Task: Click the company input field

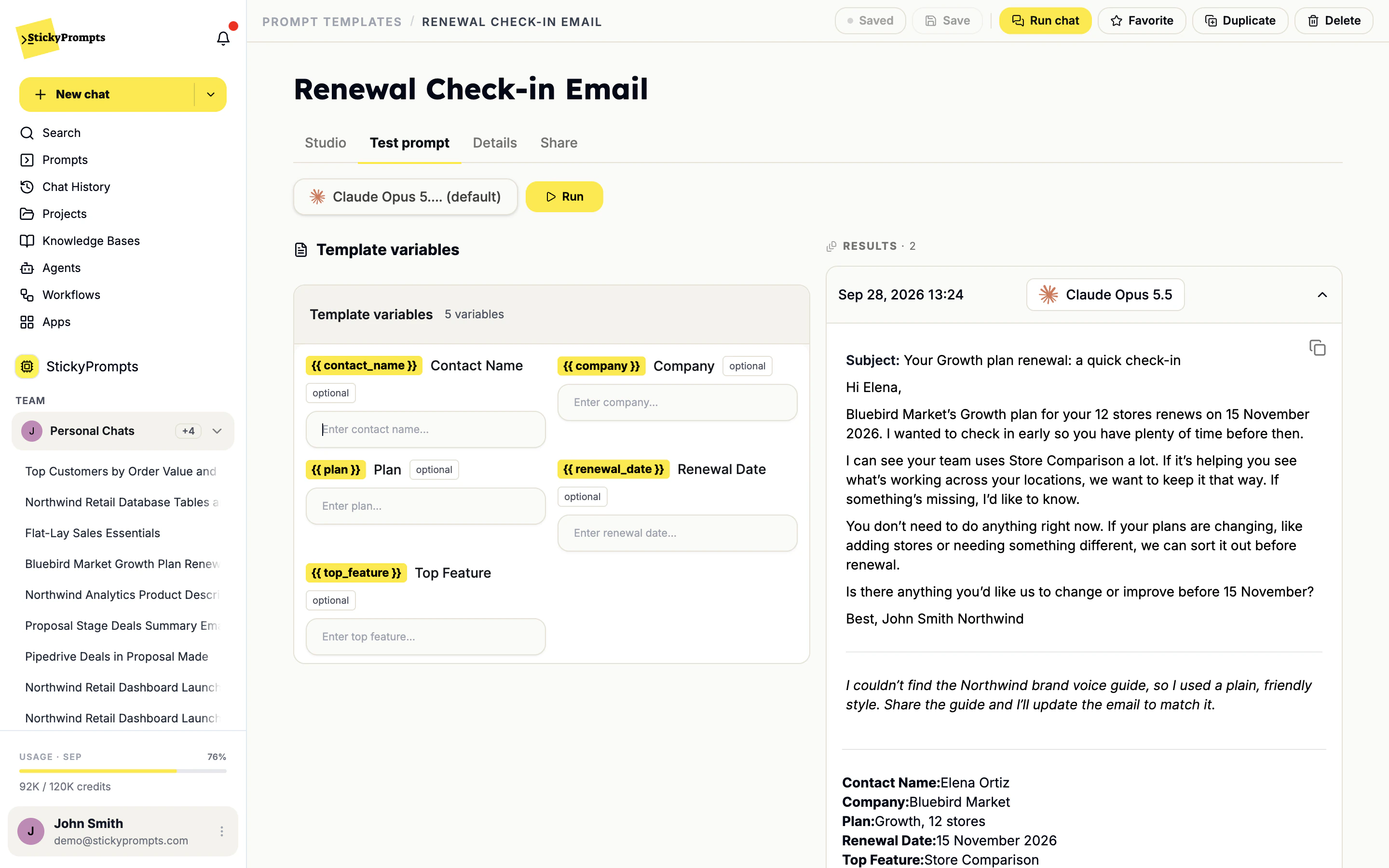Action: point(677,403)
